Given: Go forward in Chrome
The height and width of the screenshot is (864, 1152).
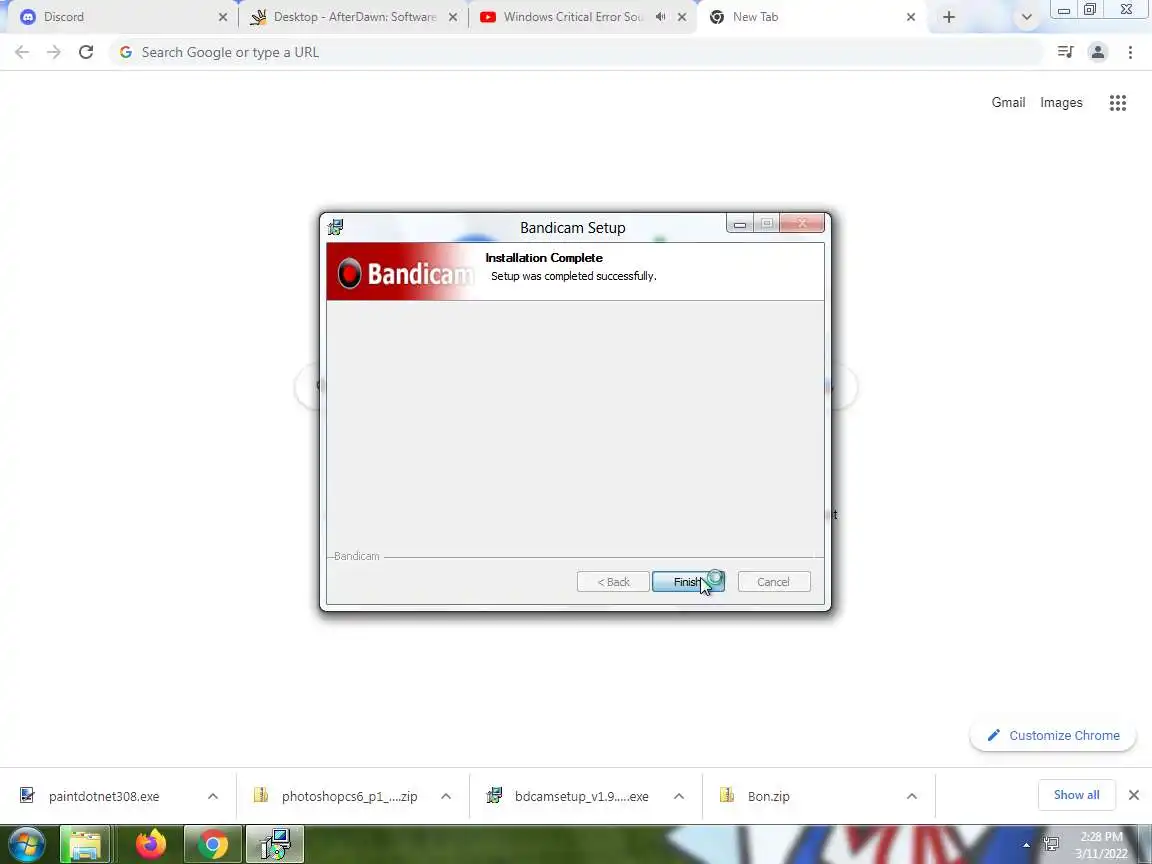Looking at the screenshot, I should tap(54, 52).
